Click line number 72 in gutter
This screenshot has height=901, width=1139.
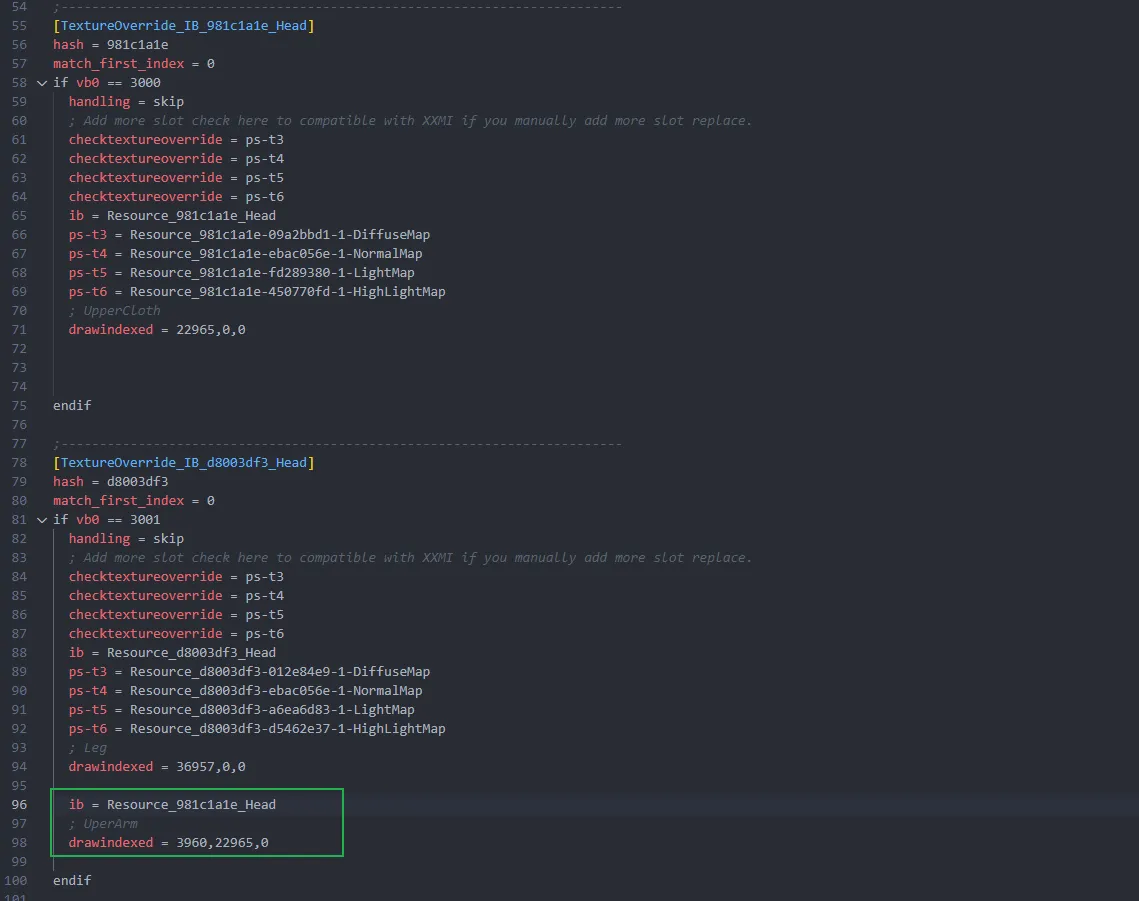(19, 349)
